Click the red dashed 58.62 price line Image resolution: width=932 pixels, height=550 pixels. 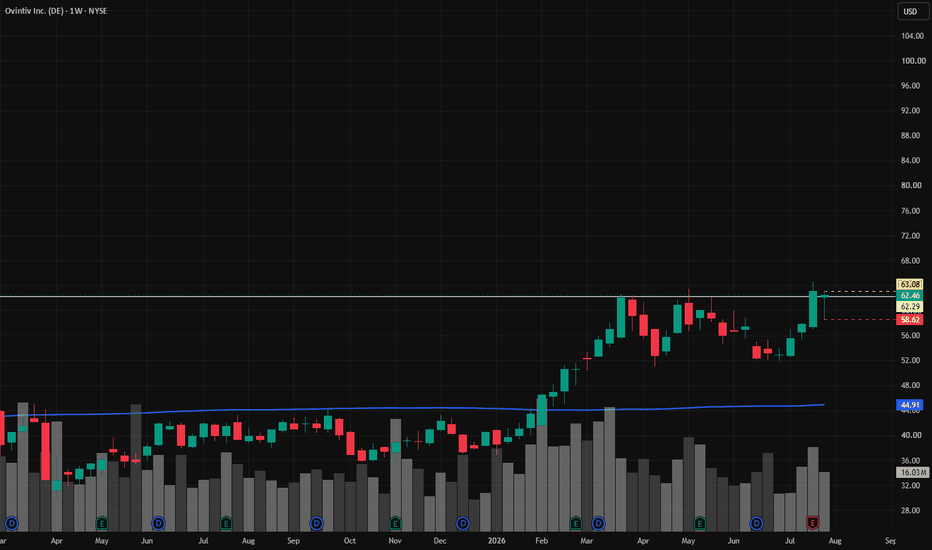860,320
